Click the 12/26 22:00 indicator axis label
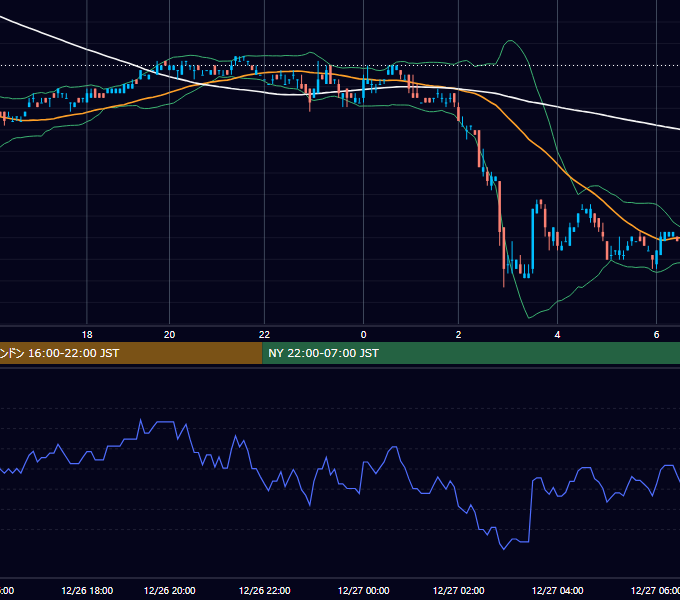Viewport: 680px width, 600px height. pyautogui.click(x=264, y=590)
